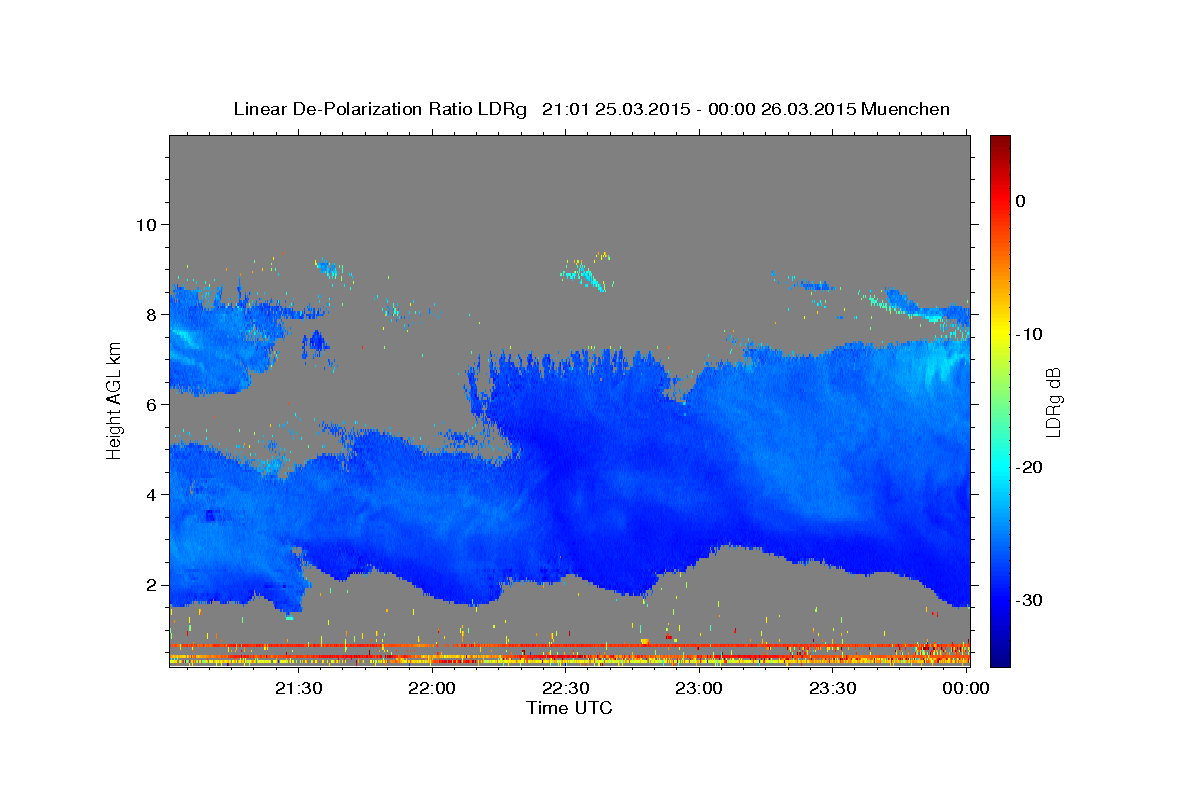This screenshot has width=1200, height=800.
Task: Click the colorbar value 0 label
Action: tap(1020, 201)
